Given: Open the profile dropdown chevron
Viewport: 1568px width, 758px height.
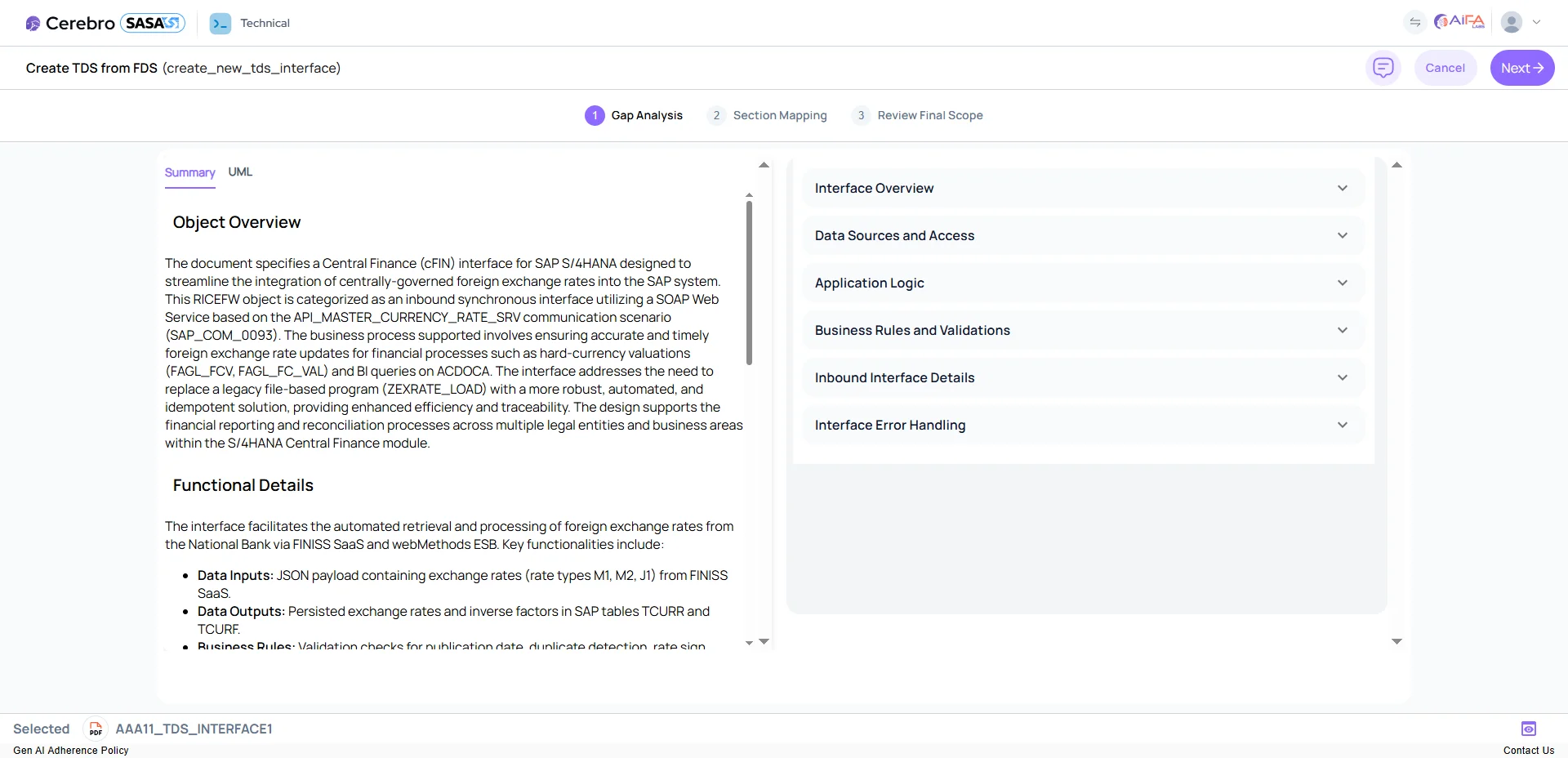Looking at the screenshot, I should pyautogui.click(x=1539, y=22).
